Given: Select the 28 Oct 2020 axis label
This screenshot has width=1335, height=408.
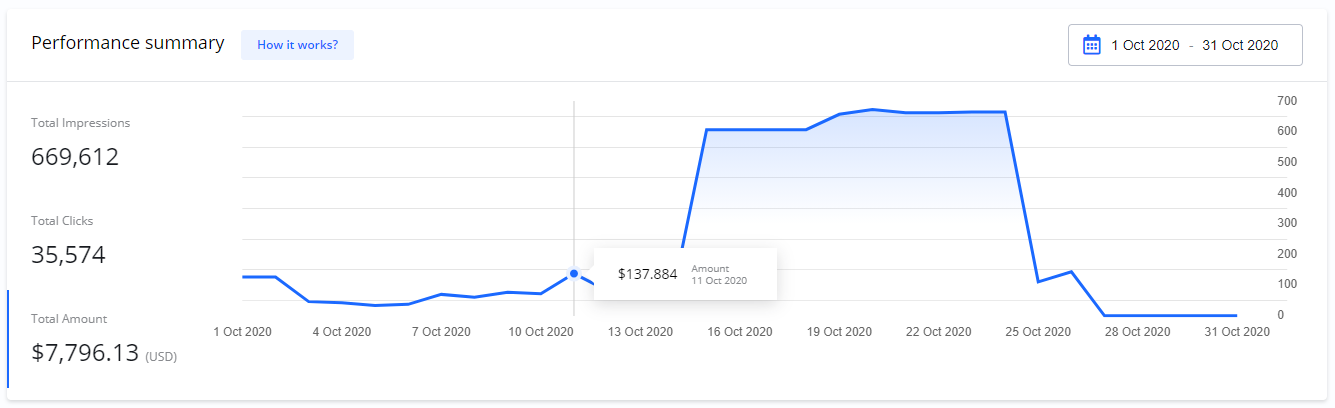Looking at the screenshot, I should tap(1137, 332).
